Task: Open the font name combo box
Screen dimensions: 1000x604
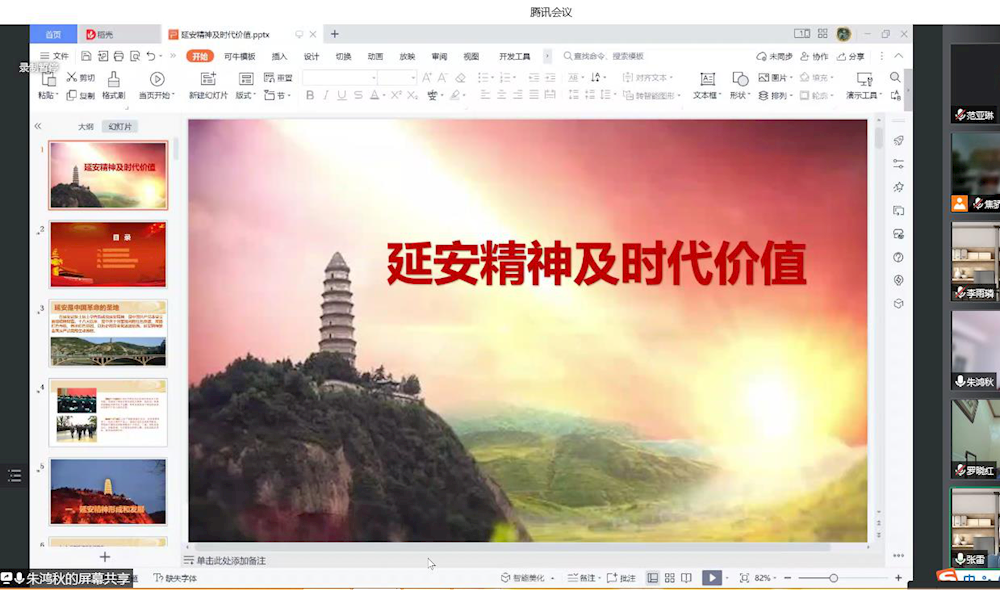Action: (340, 78)
